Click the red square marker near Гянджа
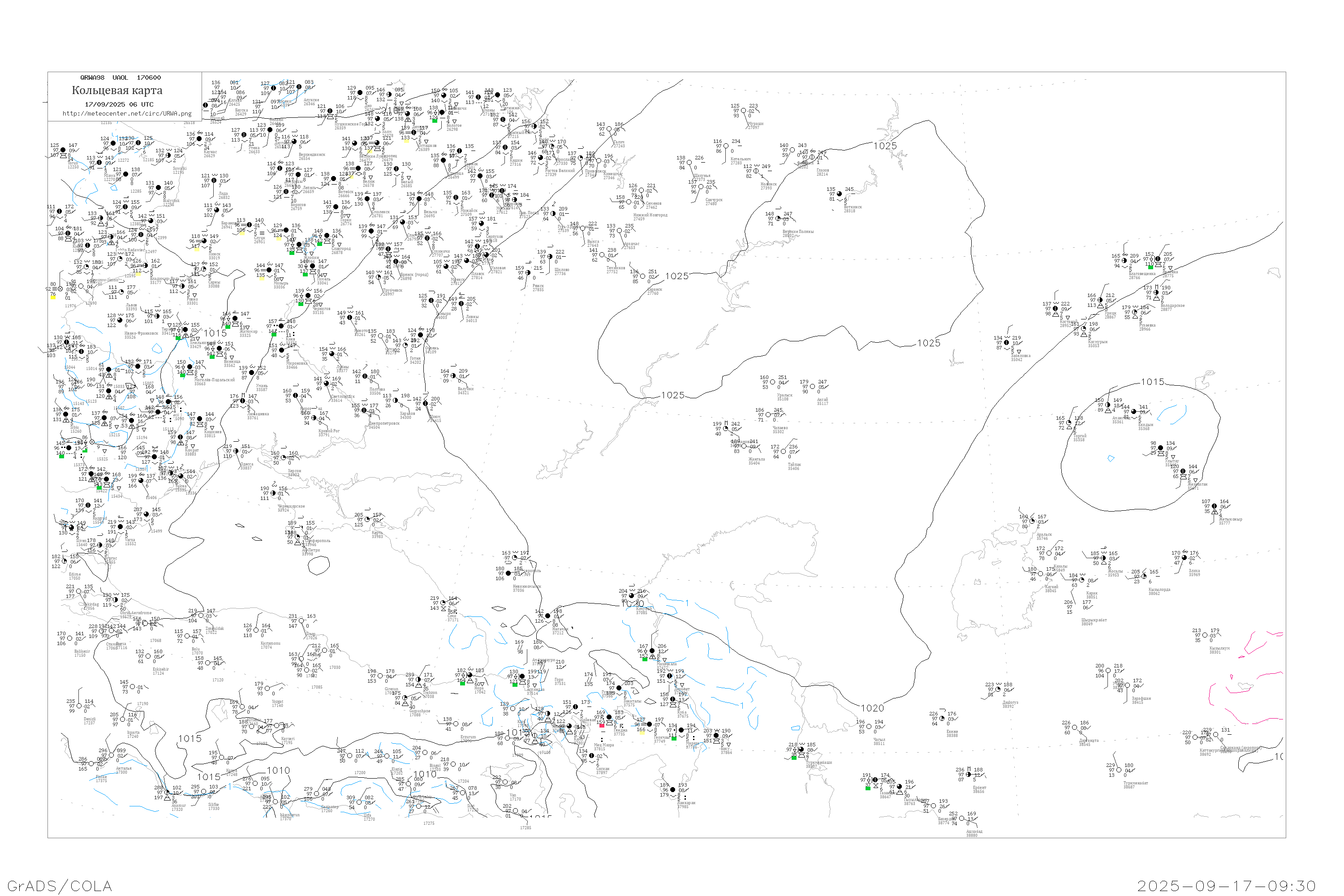This screenshot has width=1344, height=896. tap(601, 726)
